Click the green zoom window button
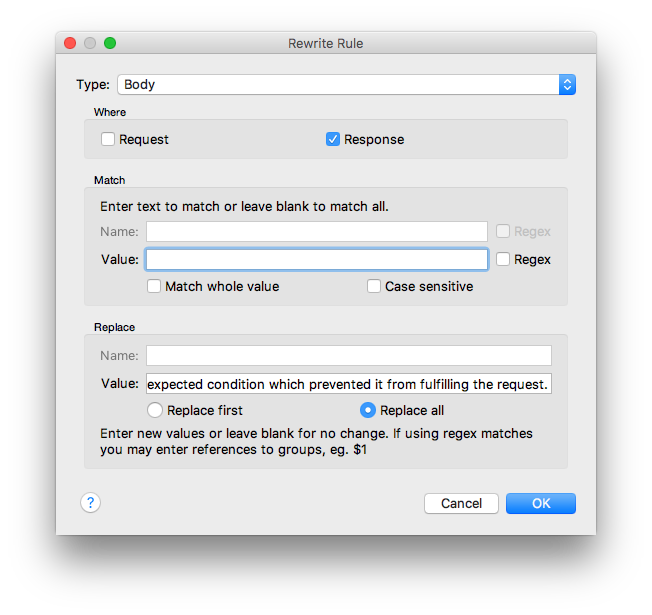The height and width of the screenshot is (615, 652). 110,43
